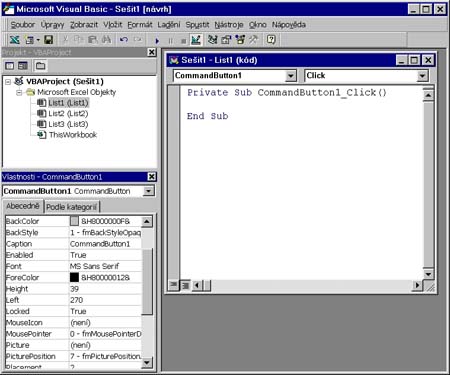Open the Soubor menu
This screenshot has height=375, width=450.
[x=22, y=25]
